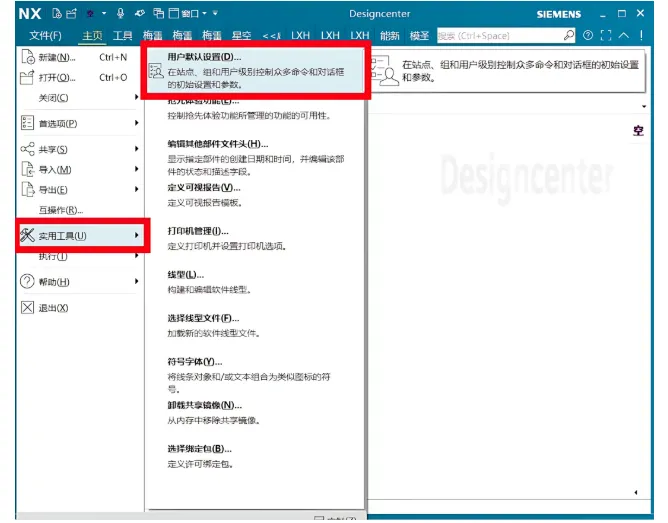Click the microphone icon in quick access toolbar
Image resolution: width=668 pixels, height=523 pixels.
click(121, 14)
